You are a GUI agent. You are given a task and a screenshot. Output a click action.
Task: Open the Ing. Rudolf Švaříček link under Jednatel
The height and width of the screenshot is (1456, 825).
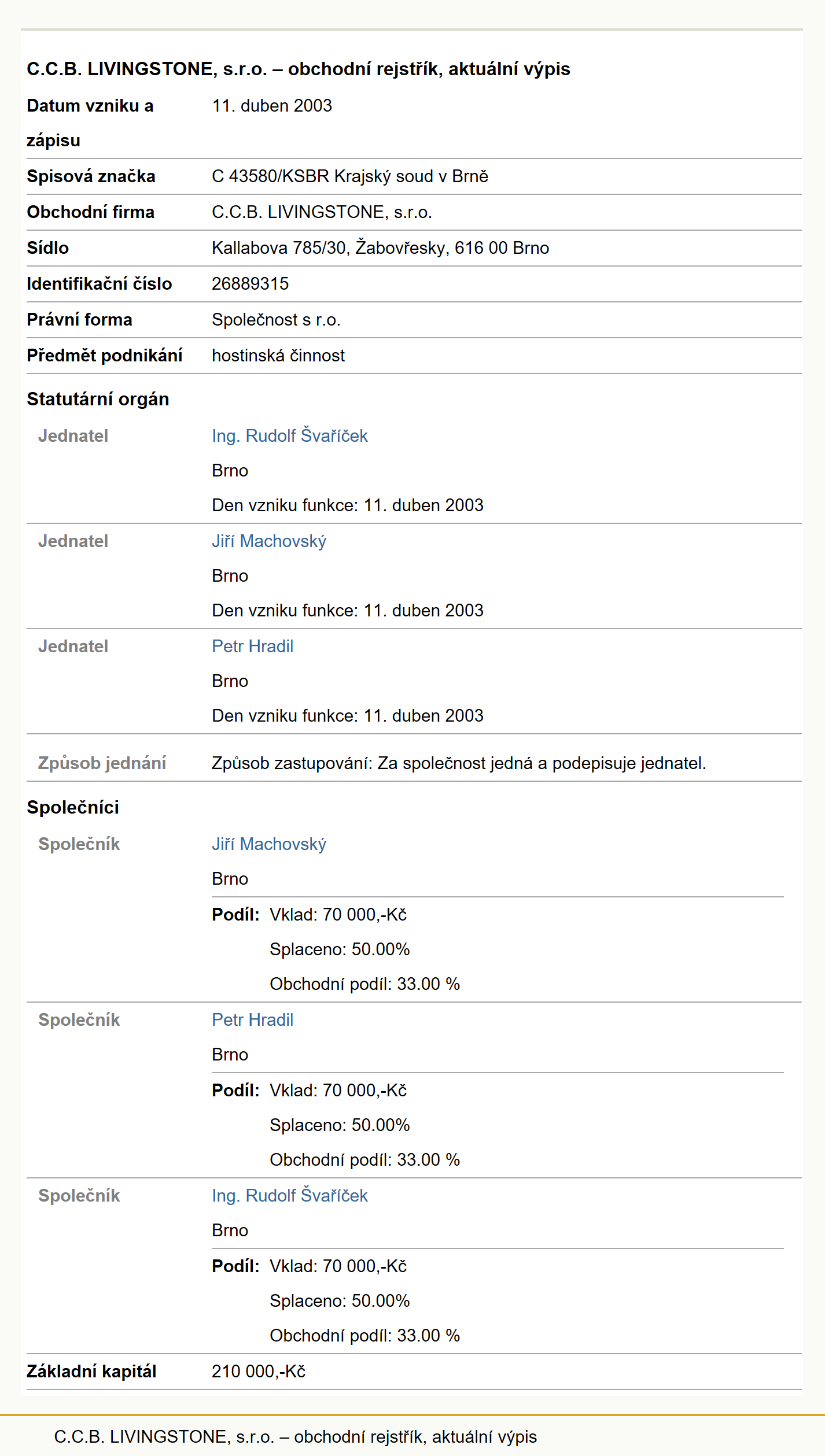click(x=289, y=435)
